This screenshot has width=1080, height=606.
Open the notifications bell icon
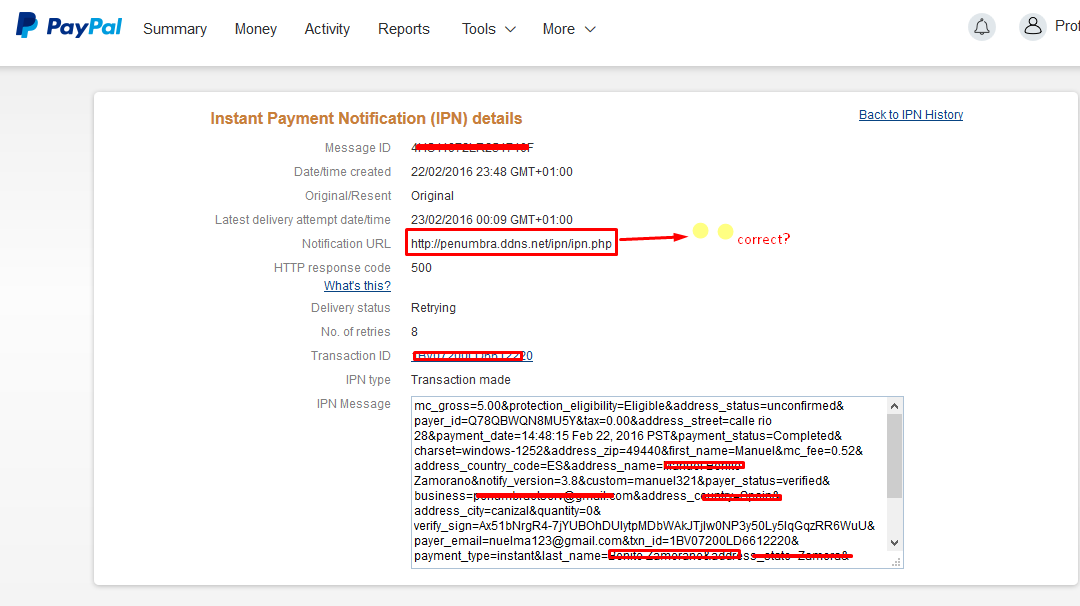pos(982,28)
